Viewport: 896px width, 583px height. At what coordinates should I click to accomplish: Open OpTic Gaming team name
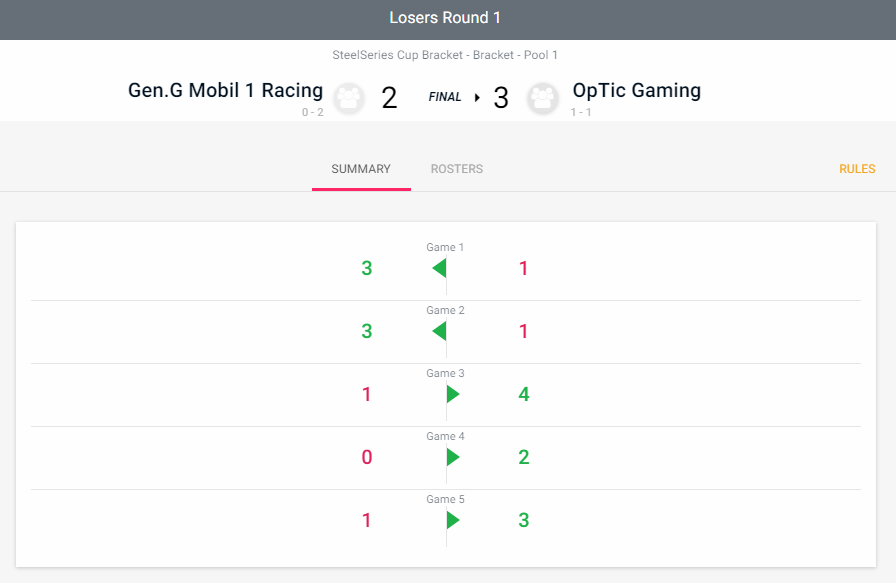tap(637, 90)
